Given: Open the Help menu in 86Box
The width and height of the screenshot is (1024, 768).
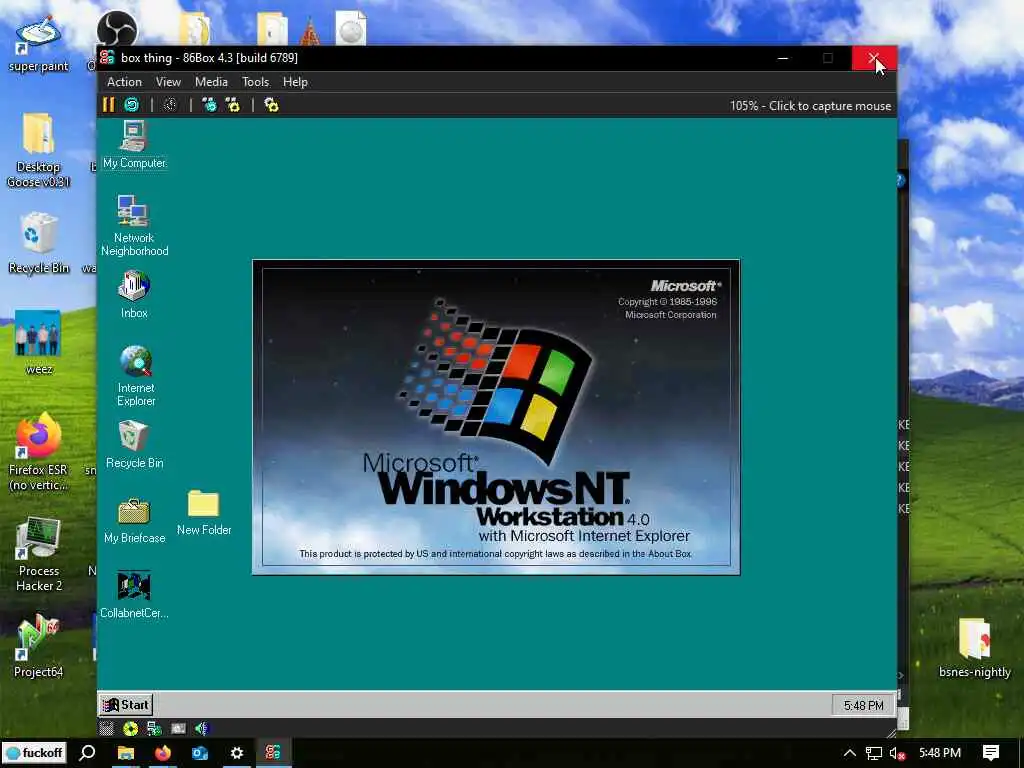Looking at the screenshot, I should click(295, 82).
